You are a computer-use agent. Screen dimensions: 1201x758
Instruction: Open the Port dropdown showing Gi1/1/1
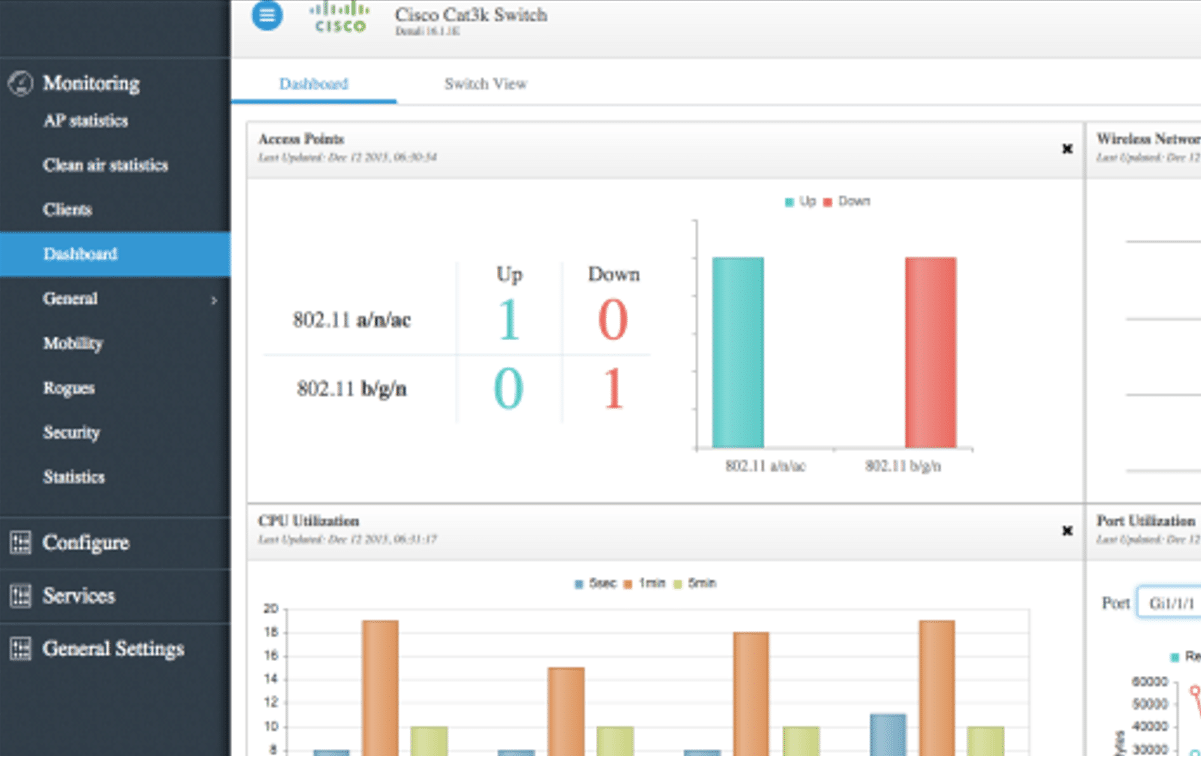[1169, 603]
